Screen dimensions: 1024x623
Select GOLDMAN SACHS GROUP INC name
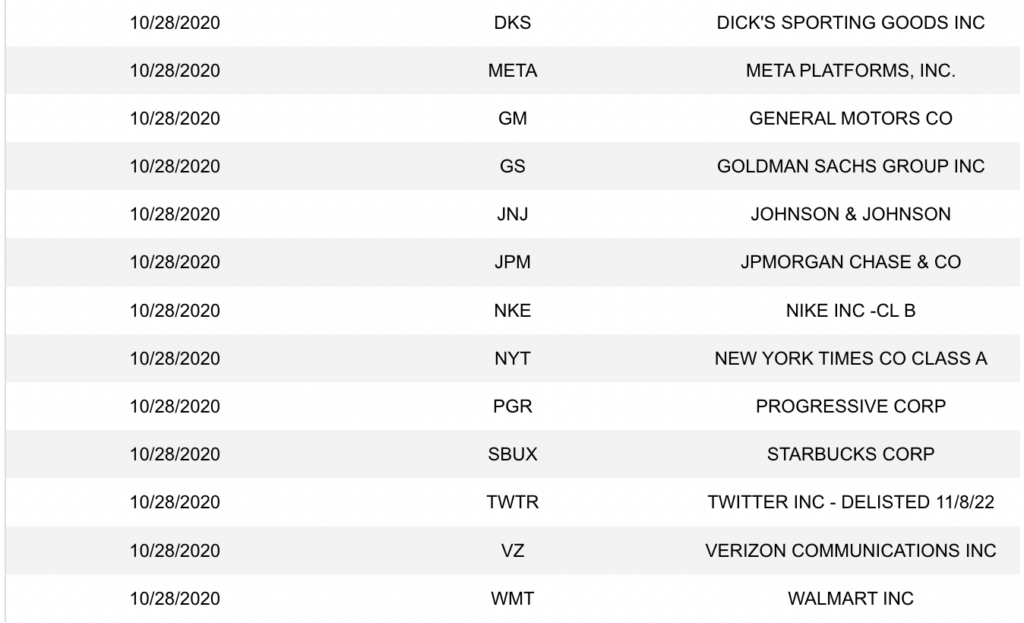coord(850,167)
